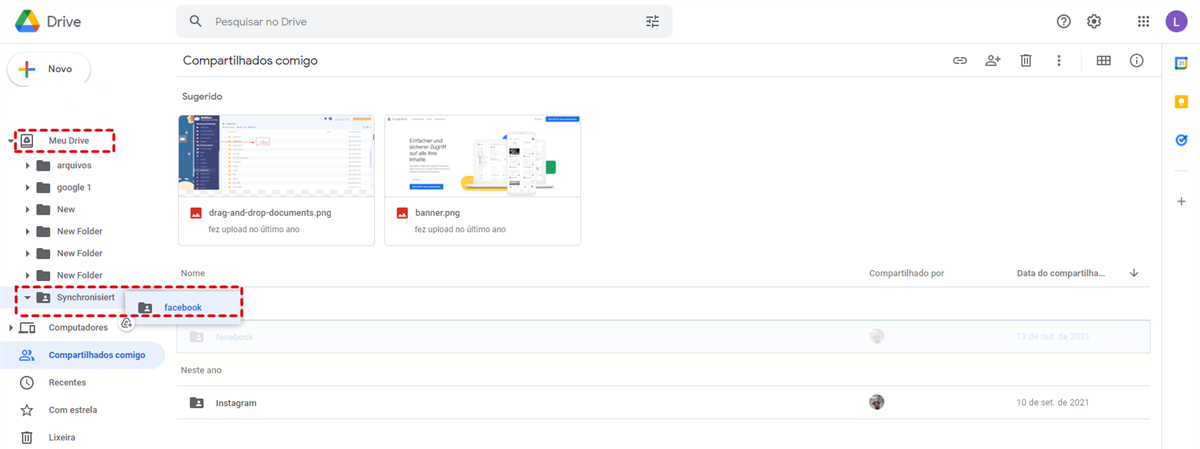Image resolution: width=1200 pixels, height=449 pixels.
Task: Select the Synchronisiert folder
Action: point(84,297)
